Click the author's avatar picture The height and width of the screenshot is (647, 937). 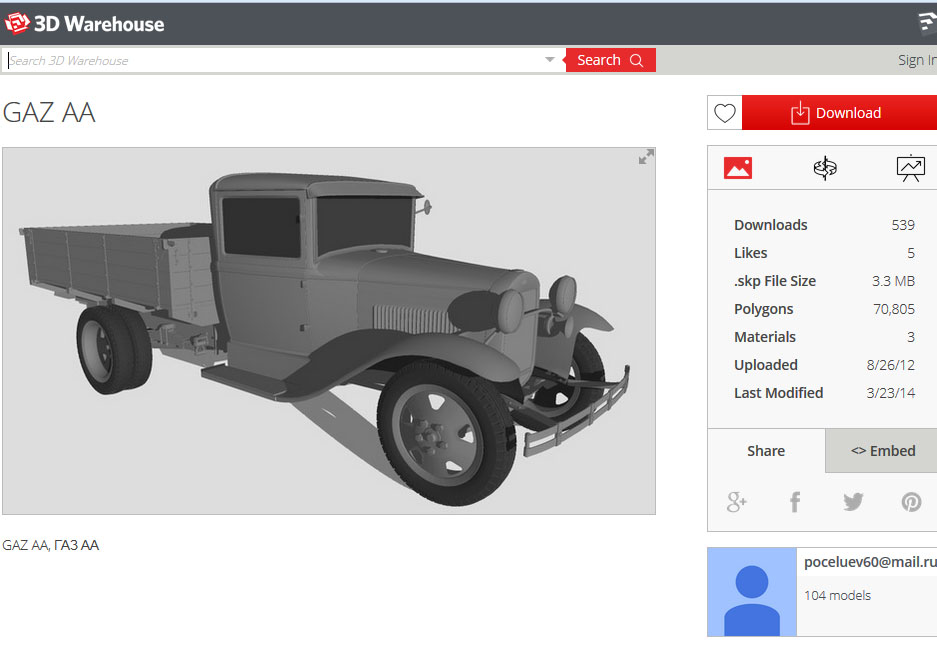(x=752, y=592)
